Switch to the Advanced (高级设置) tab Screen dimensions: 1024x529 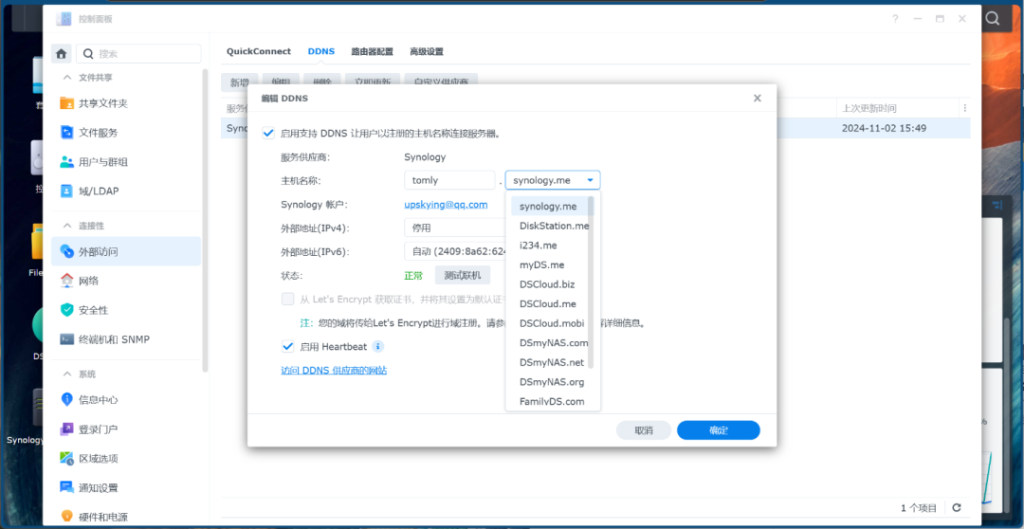tap(426, 52)
